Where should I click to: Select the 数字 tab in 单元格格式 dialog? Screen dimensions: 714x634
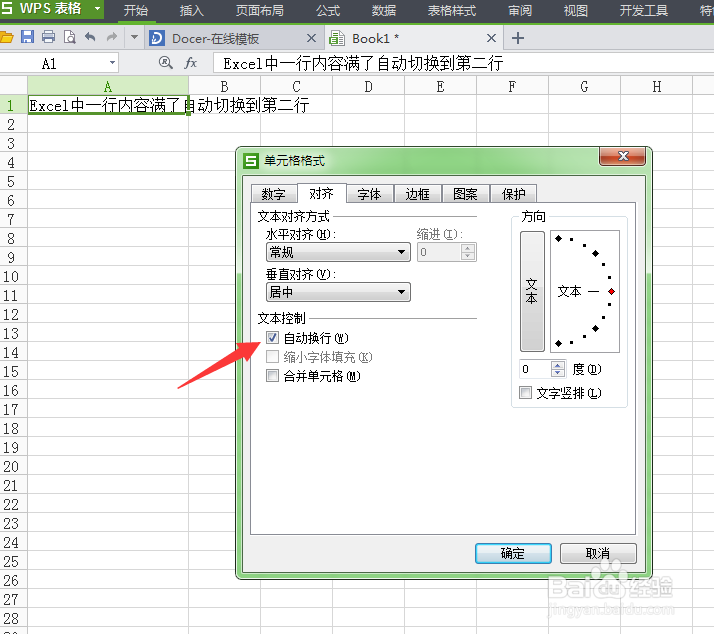(x=274, y=194)
